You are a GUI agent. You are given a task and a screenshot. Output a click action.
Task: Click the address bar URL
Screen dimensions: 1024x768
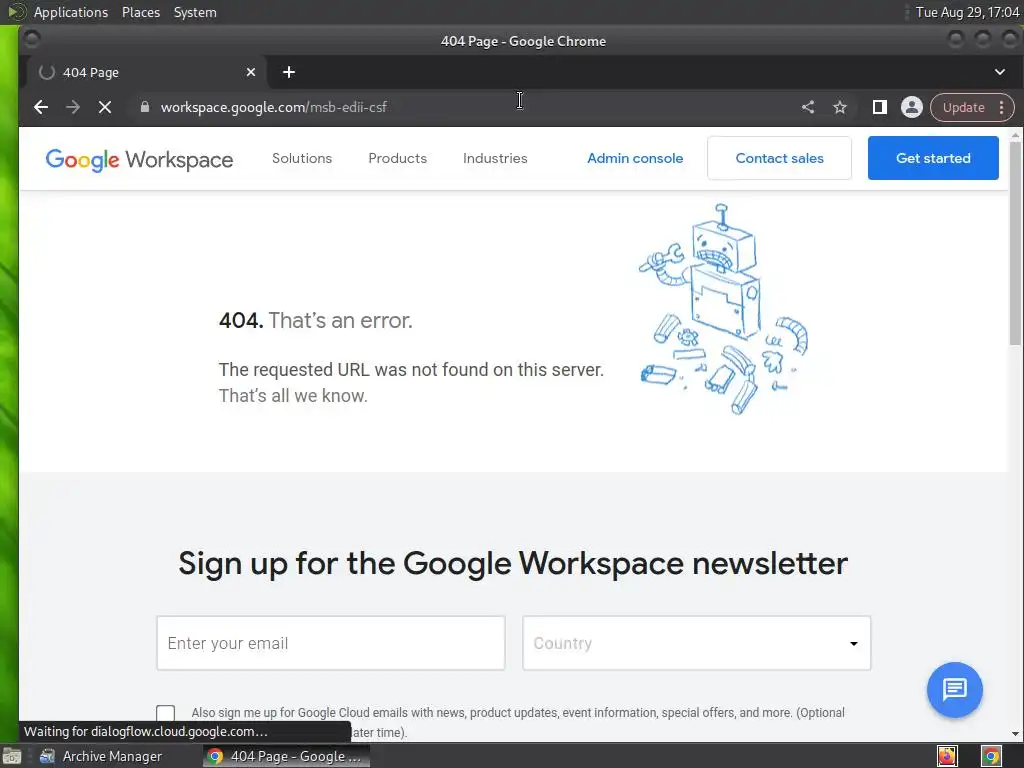(x=274, y=107)
